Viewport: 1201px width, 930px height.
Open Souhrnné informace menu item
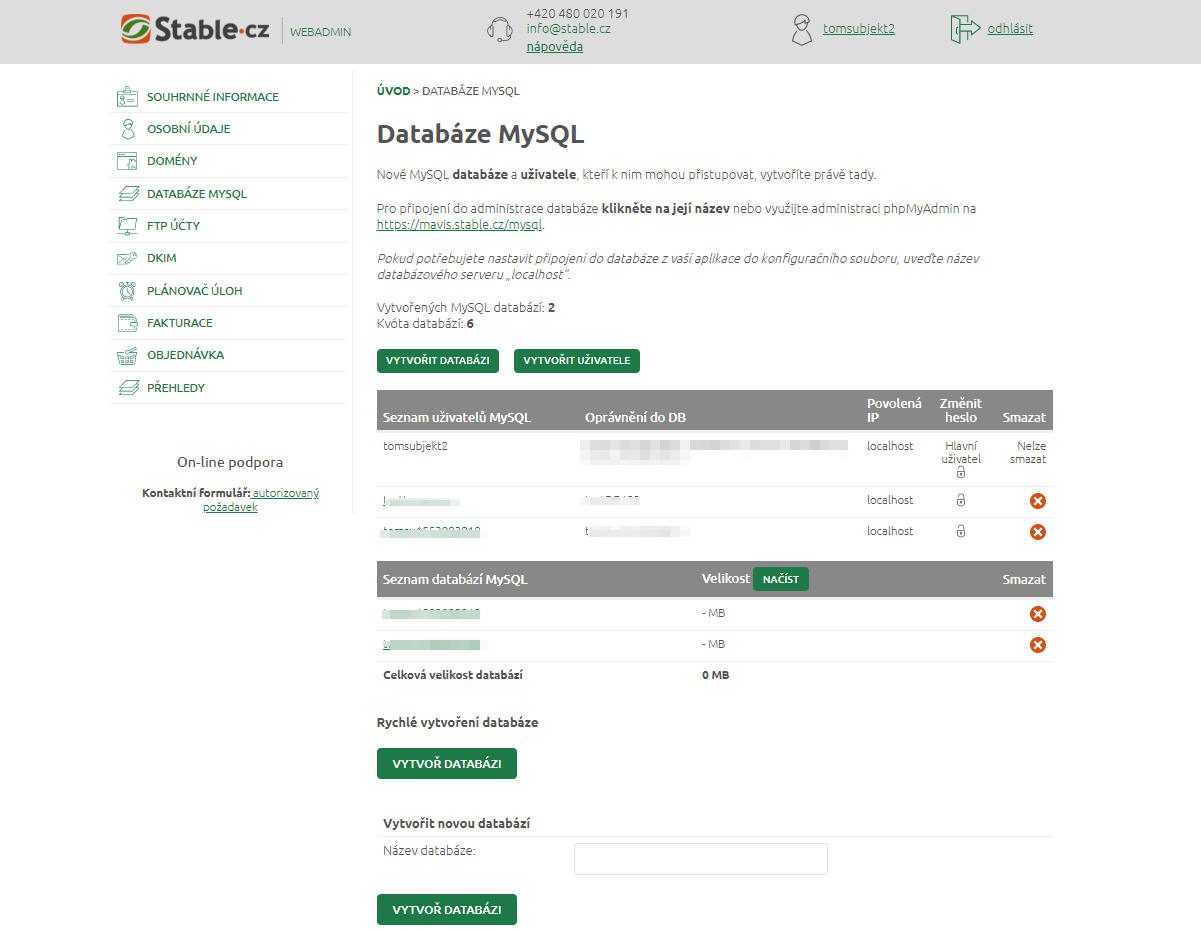click(213, 97)
